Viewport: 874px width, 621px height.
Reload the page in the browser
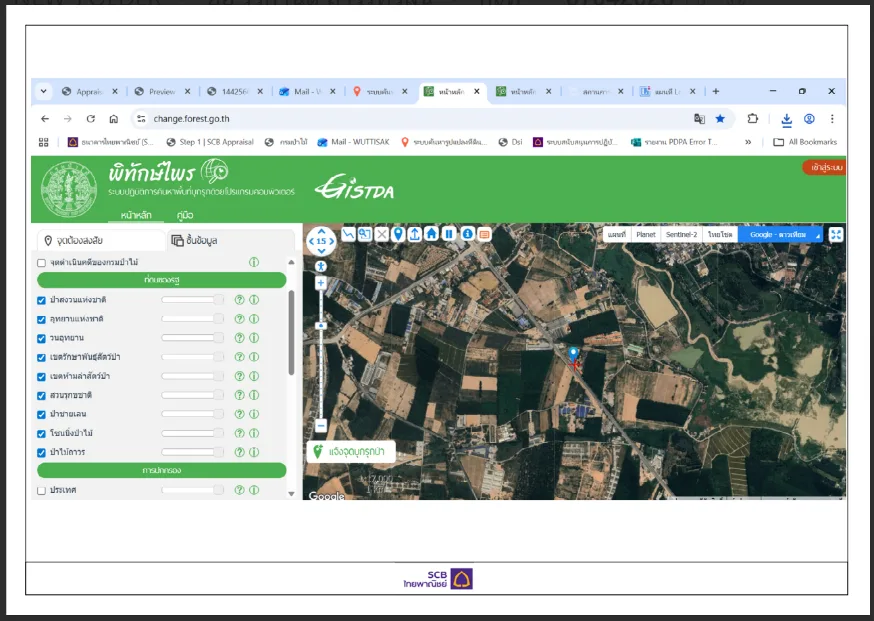point(91,119)
